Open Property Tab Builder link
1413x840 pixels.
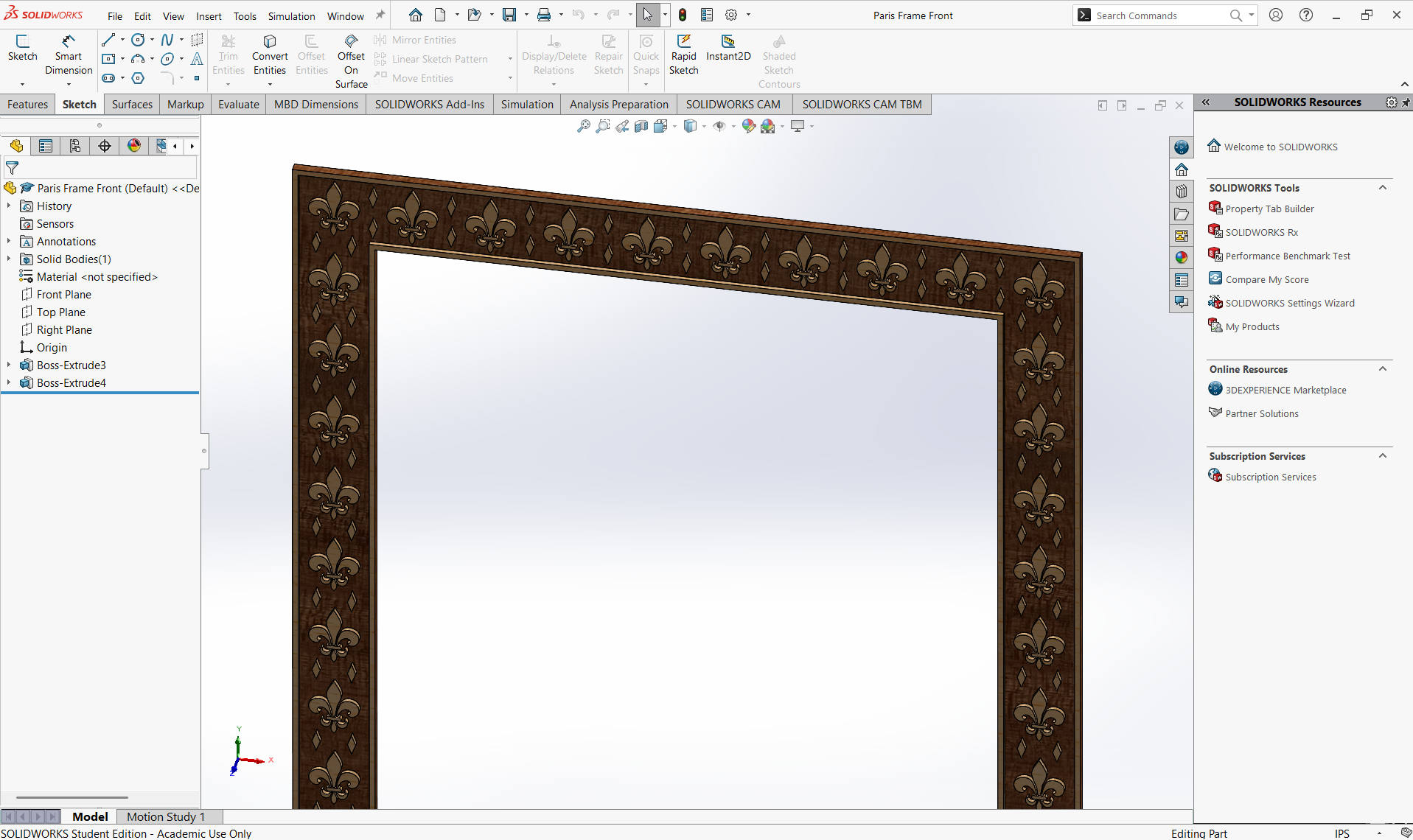(1269, 209)
